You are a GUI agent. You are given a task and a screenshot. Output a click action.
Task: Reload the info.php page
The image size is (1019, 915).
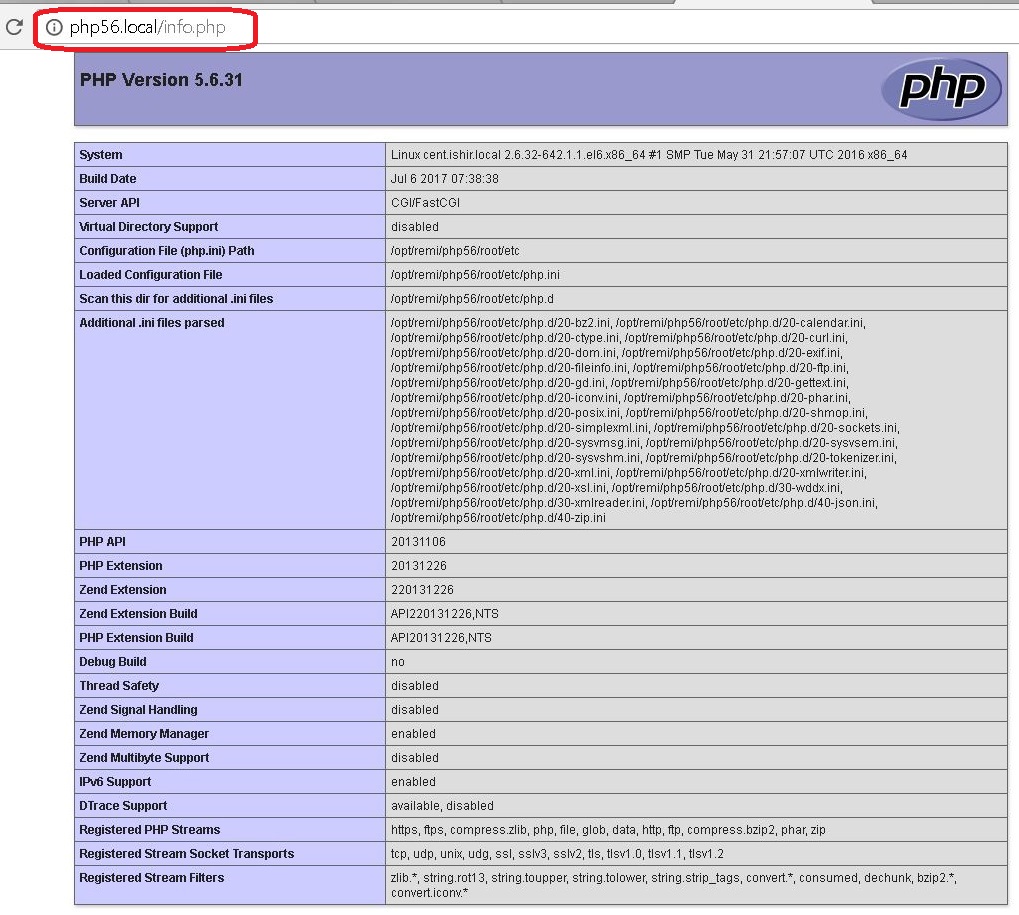click(x=13, y=28)
